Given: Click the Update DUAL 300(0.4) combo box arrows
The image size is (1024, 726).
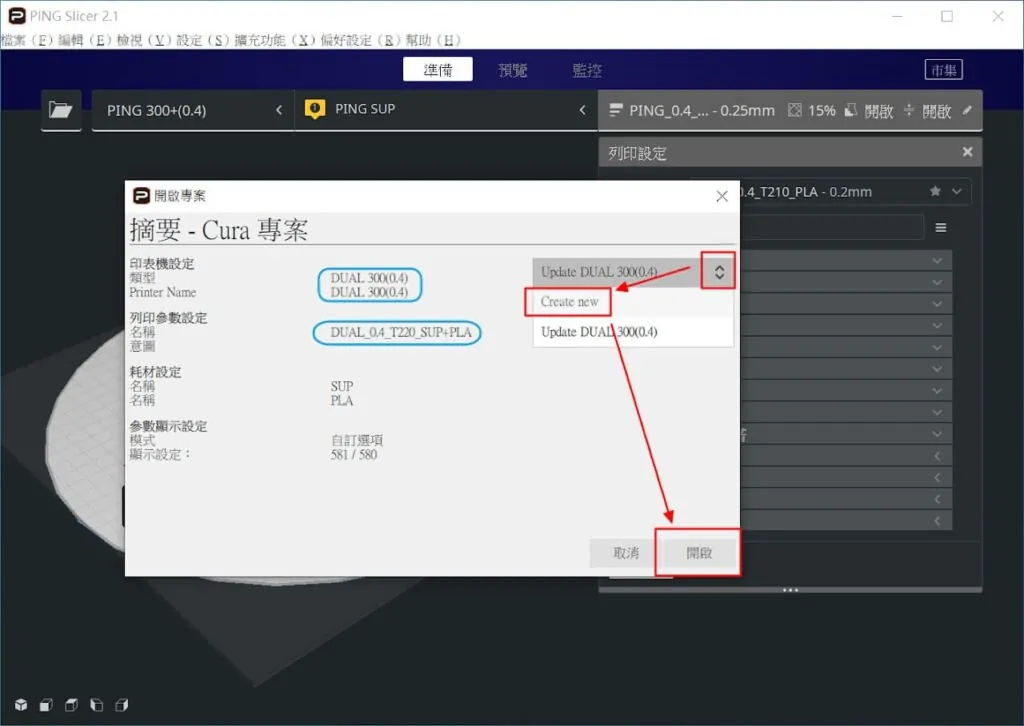Looking at the screenshot, I should coord(718,272).
